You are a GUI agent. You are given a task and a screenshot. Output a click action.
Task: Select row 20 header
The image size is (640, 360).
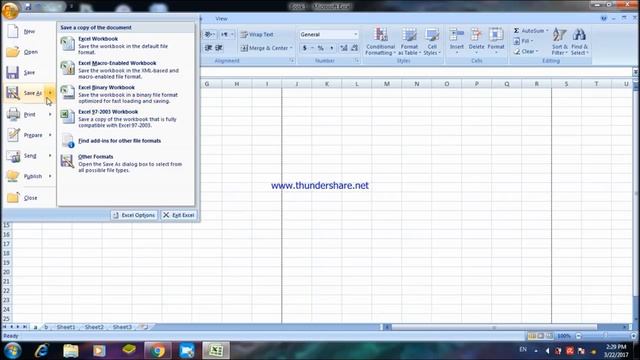point(6,272)
